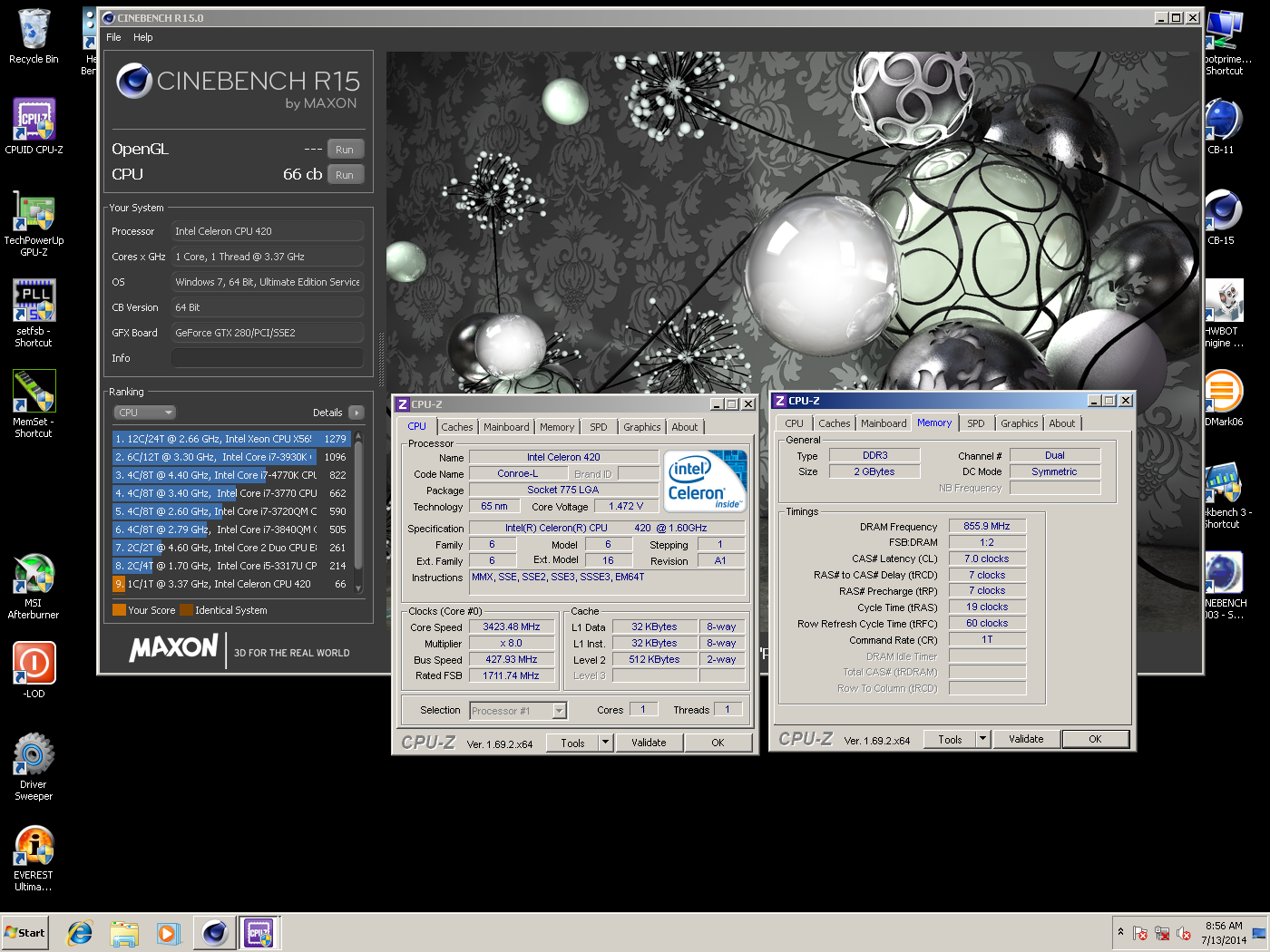Viewport: 1270px width, 952px height.
Task: Open Windows Explorer from the taskbar
Action: (124, 933)
